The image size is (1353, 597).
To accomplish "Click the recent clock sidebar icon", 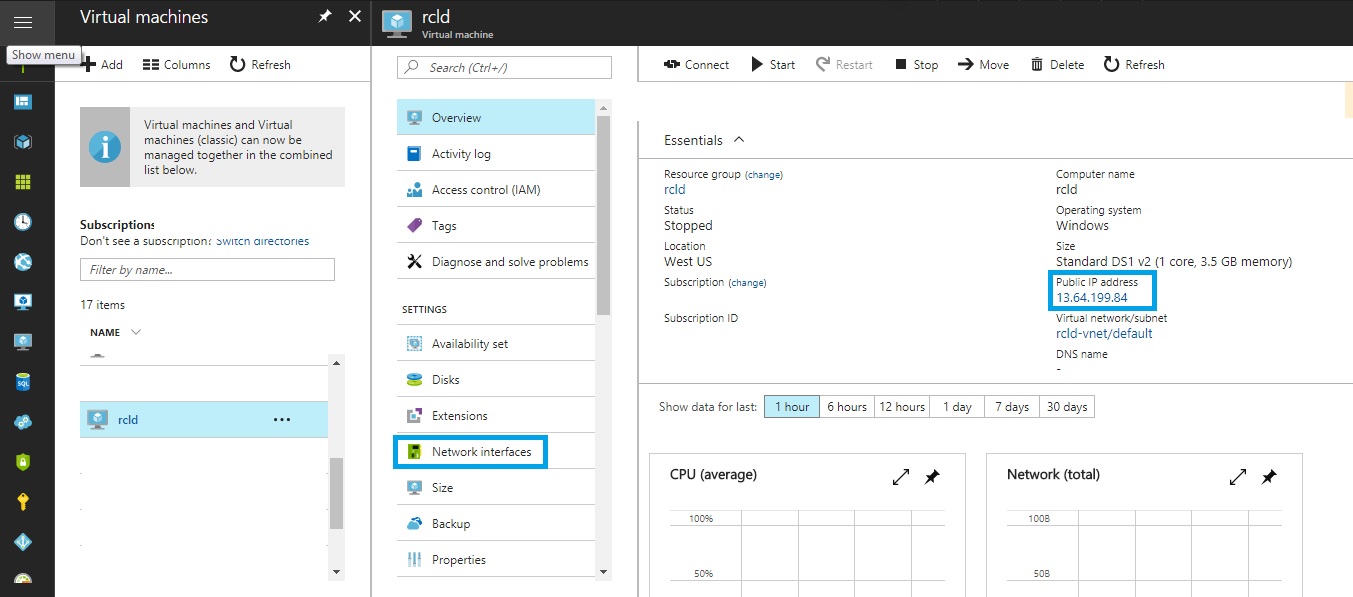I will point(22,222).
